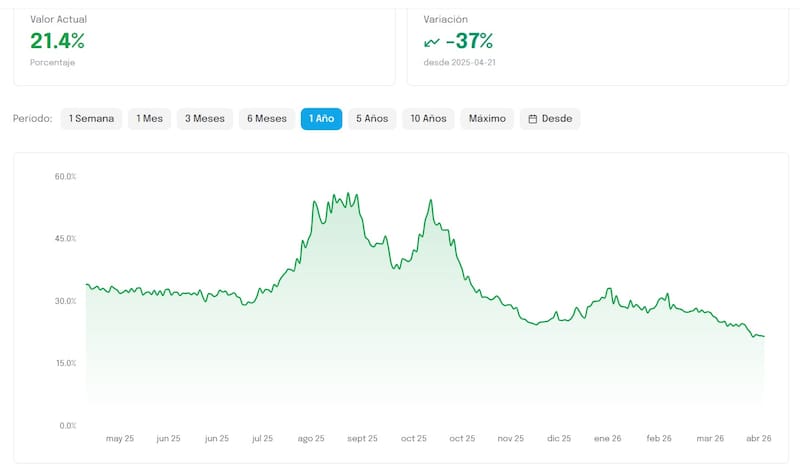View the Máximo period range

click(487, 118)
